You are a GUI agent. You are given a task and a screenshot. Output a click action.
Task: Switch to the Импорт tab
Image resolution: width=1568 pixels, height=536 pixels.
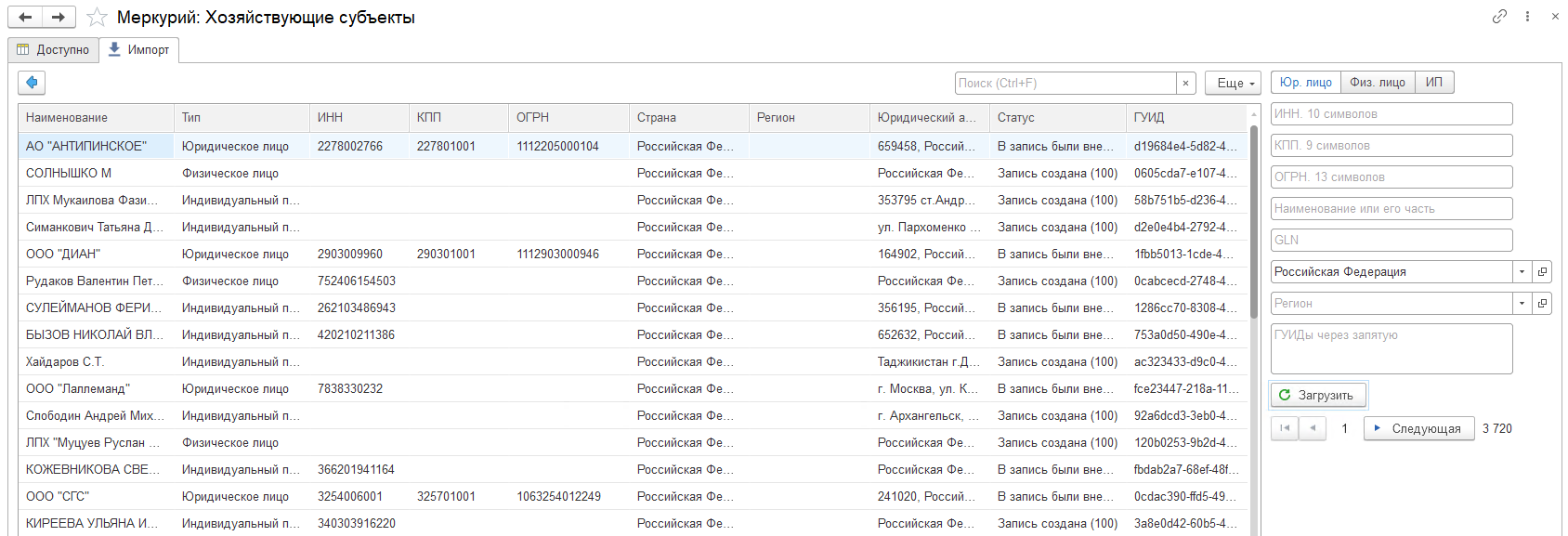139,50
